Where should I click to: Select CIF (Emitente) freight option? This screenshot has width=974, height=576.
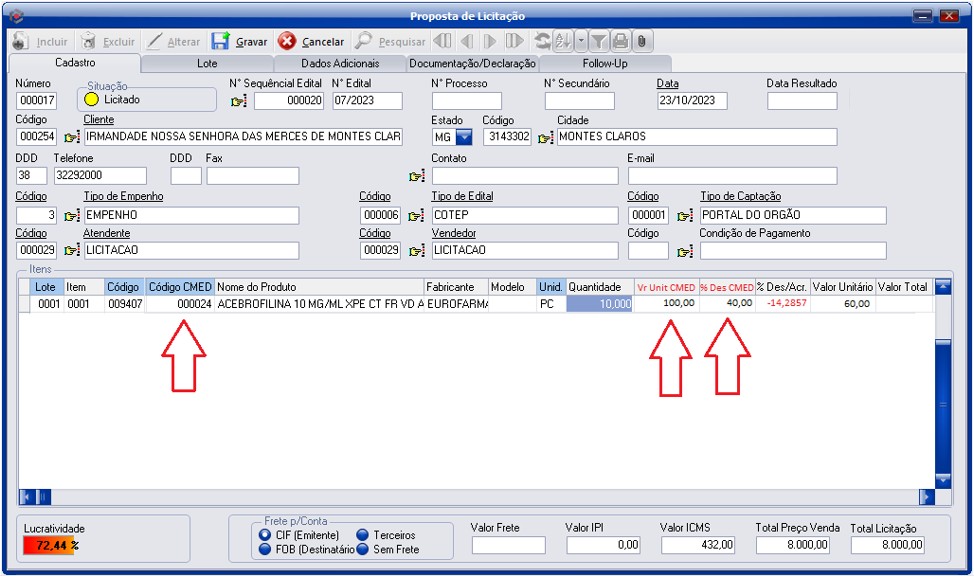click(265, 535)
